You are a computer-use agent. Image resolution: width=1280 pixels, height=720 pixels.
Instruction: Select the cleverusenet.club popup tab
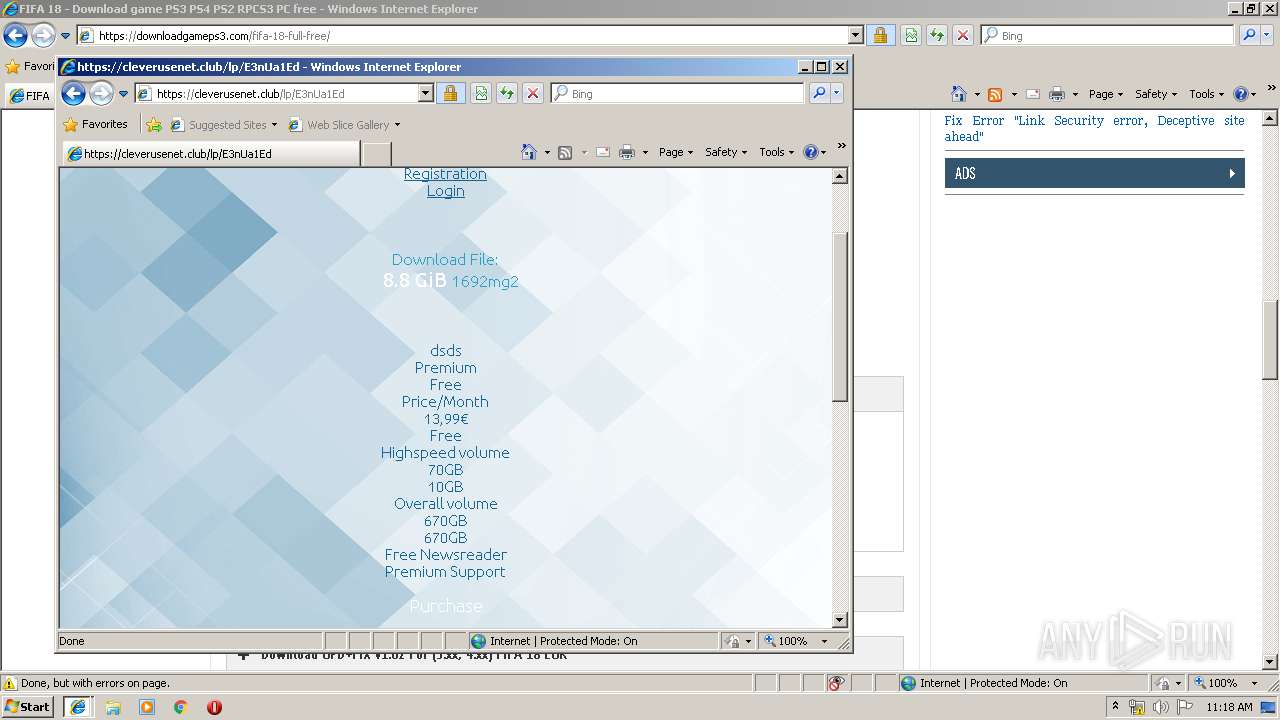click(x=211, y=153)
